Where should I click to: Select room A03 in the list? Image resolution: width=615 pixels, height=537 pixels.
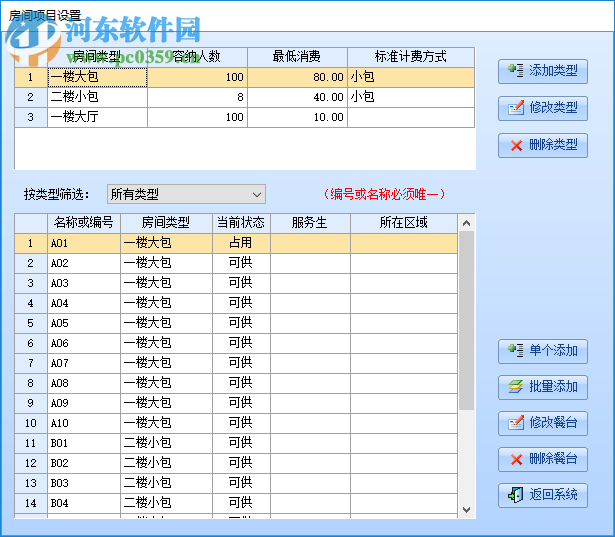pos(236,283)
